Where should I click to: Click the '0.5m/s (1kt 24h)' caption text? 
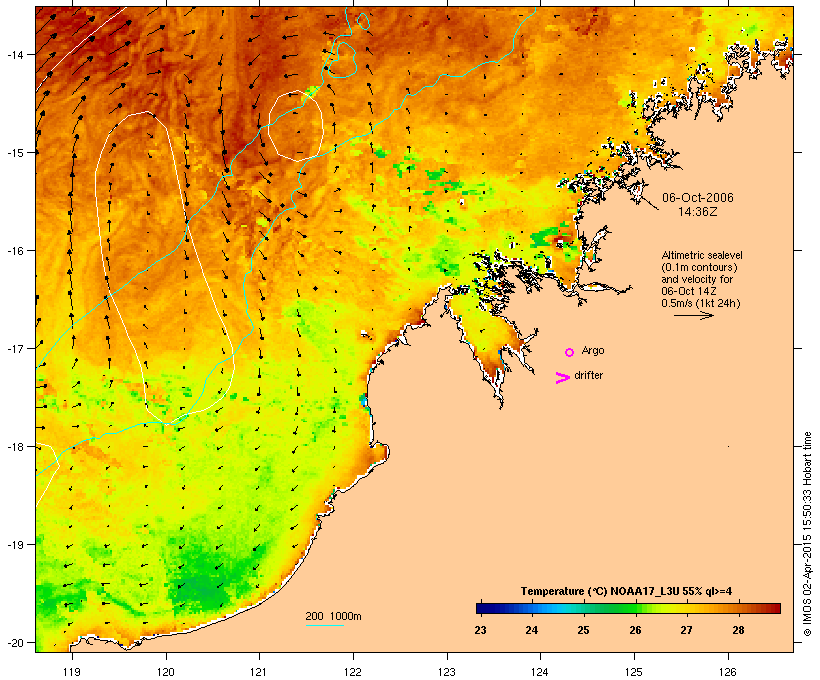click(701, 303)
